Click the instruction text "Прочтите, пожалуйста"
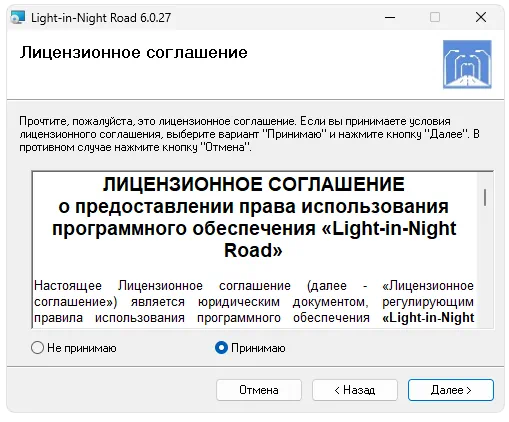 coord(249,134)
